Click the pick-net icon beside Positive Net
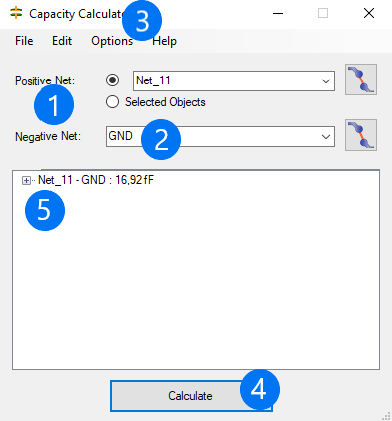The height and width of the screenshot is (421, 392). coord(361,80)
